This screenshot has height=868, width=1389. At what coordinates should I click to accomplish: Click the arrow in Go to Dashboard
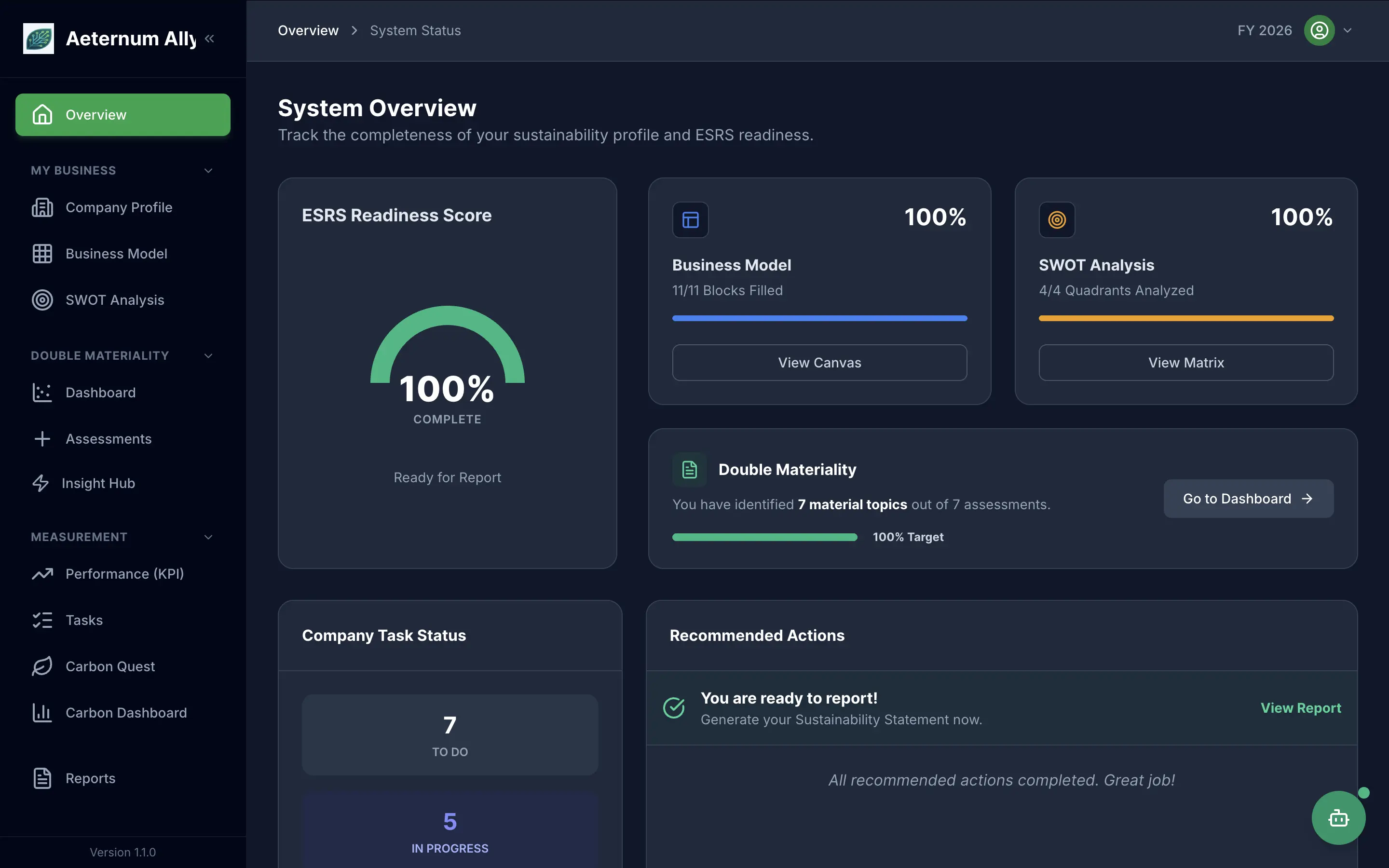[x=1307, y=499]
